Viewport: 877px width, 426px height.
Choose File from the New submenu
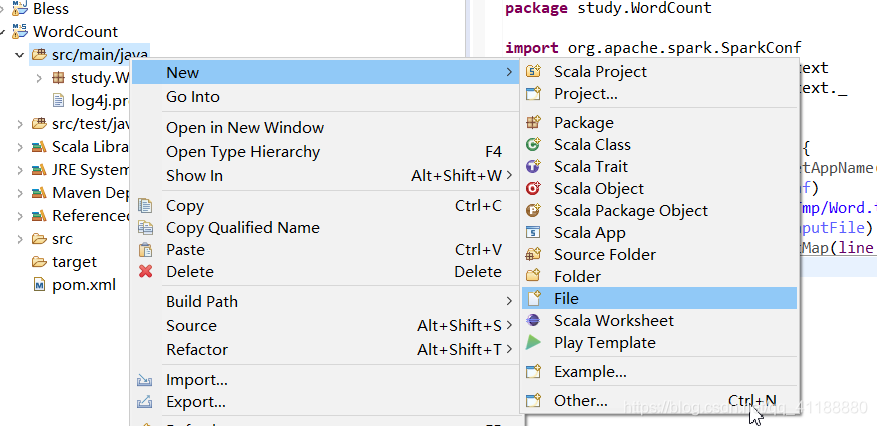566,299
